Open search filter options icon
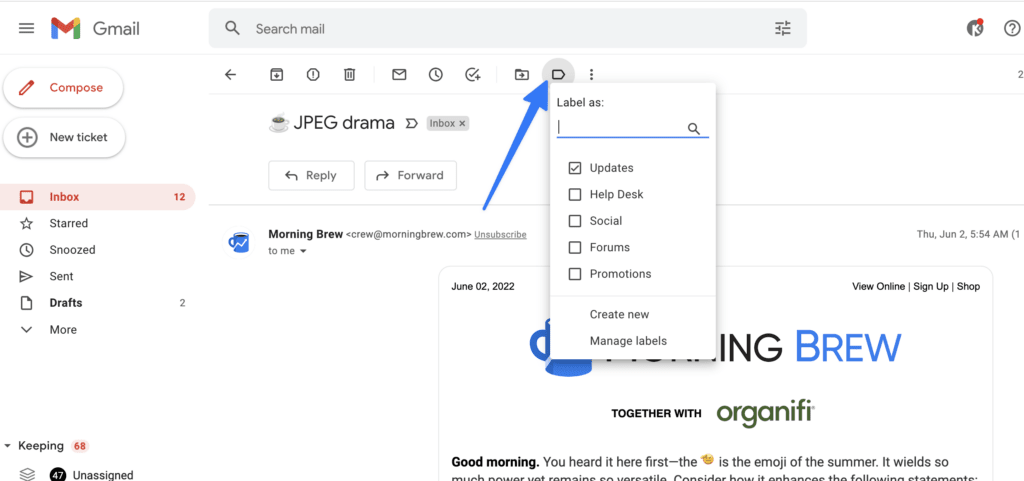Screen dimensions: 1024x481 point(783,29)
